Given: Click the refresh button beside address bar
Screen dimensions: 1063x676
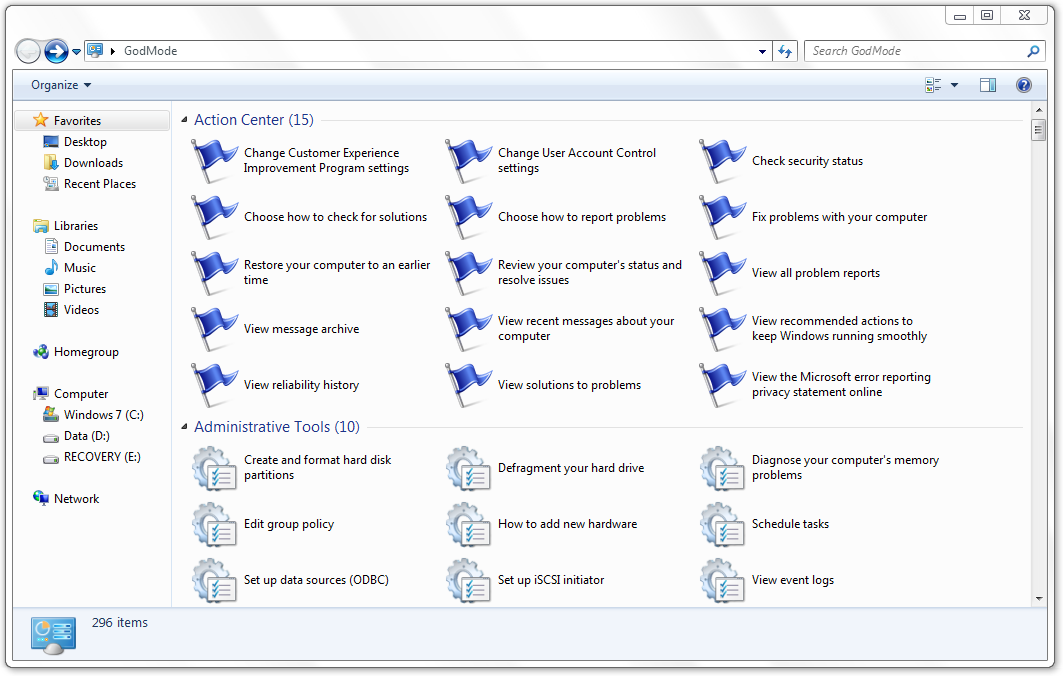Looking at the screenshot, I should 786,51.
